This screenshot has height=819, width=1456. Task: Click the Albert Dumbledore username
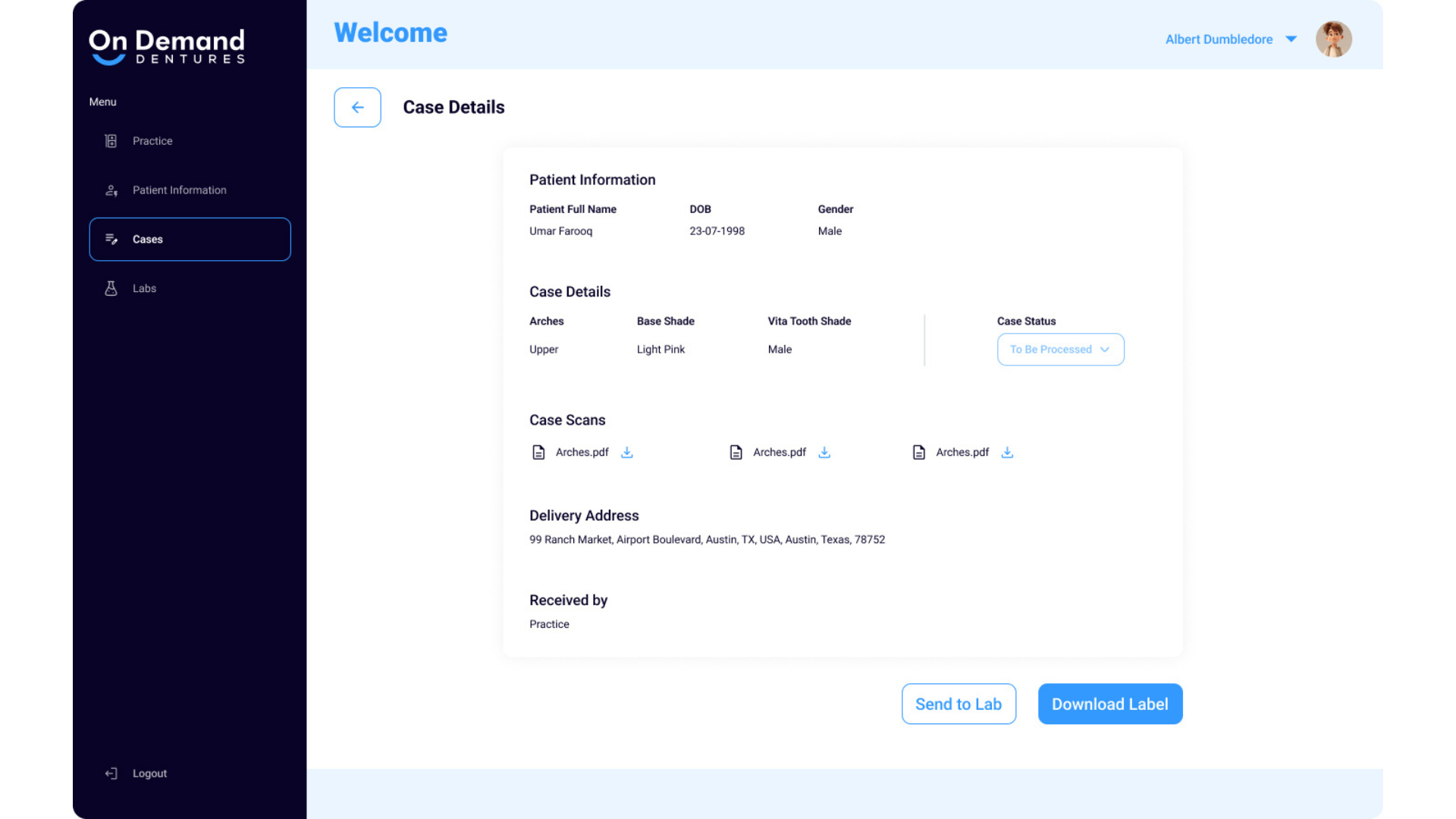click(1219, 39)
